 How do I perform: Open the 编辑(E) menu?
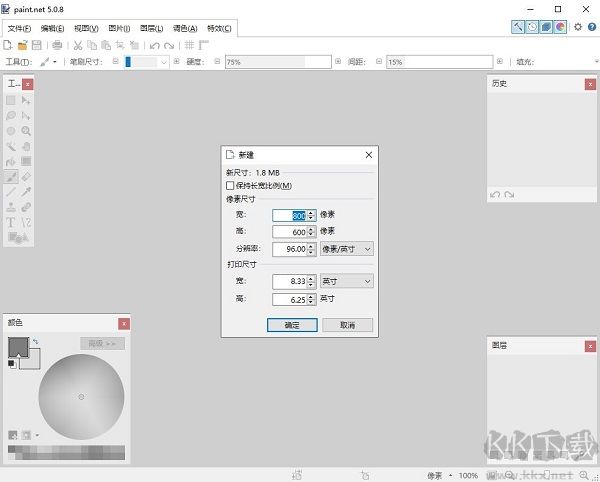point(52,28)
